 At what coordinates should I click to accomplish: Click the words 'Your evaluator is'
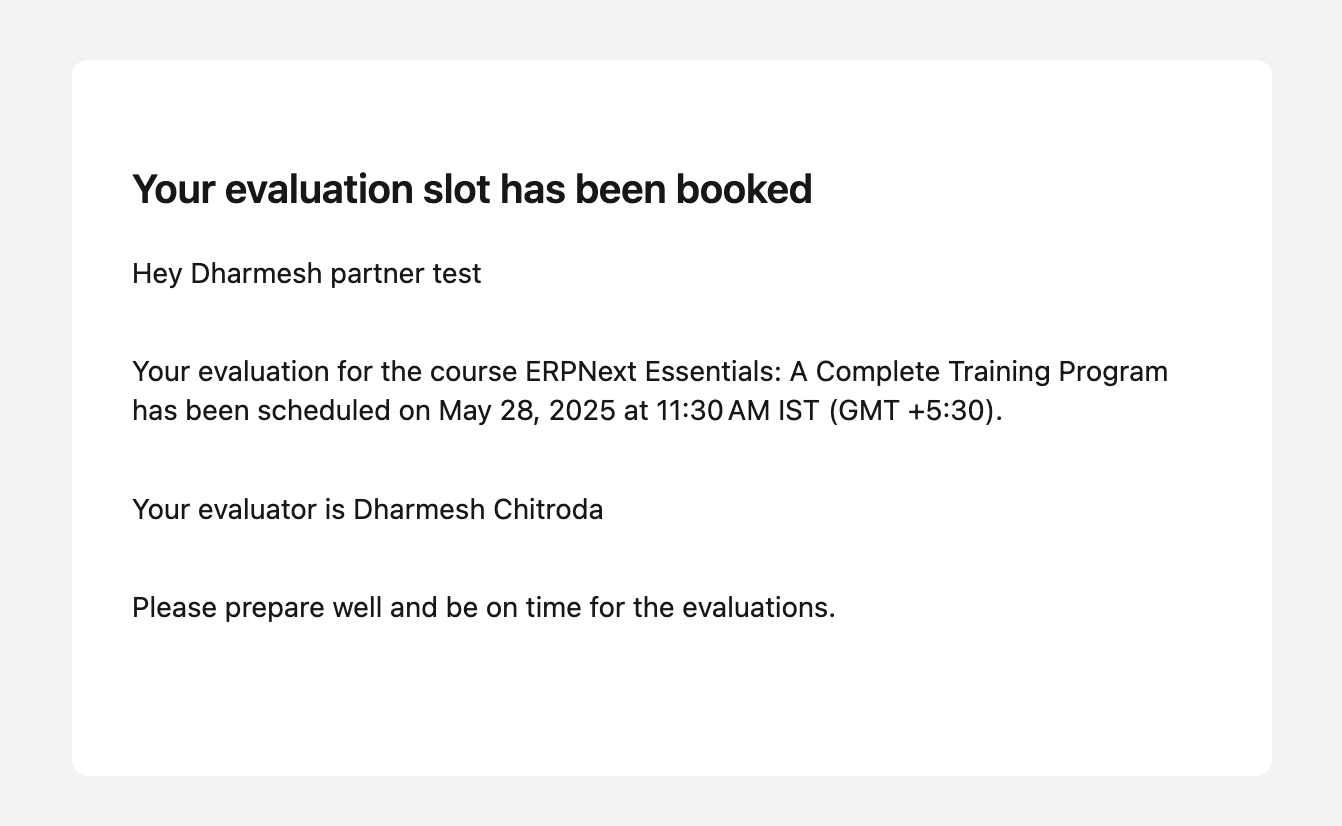tap(238, 510)
